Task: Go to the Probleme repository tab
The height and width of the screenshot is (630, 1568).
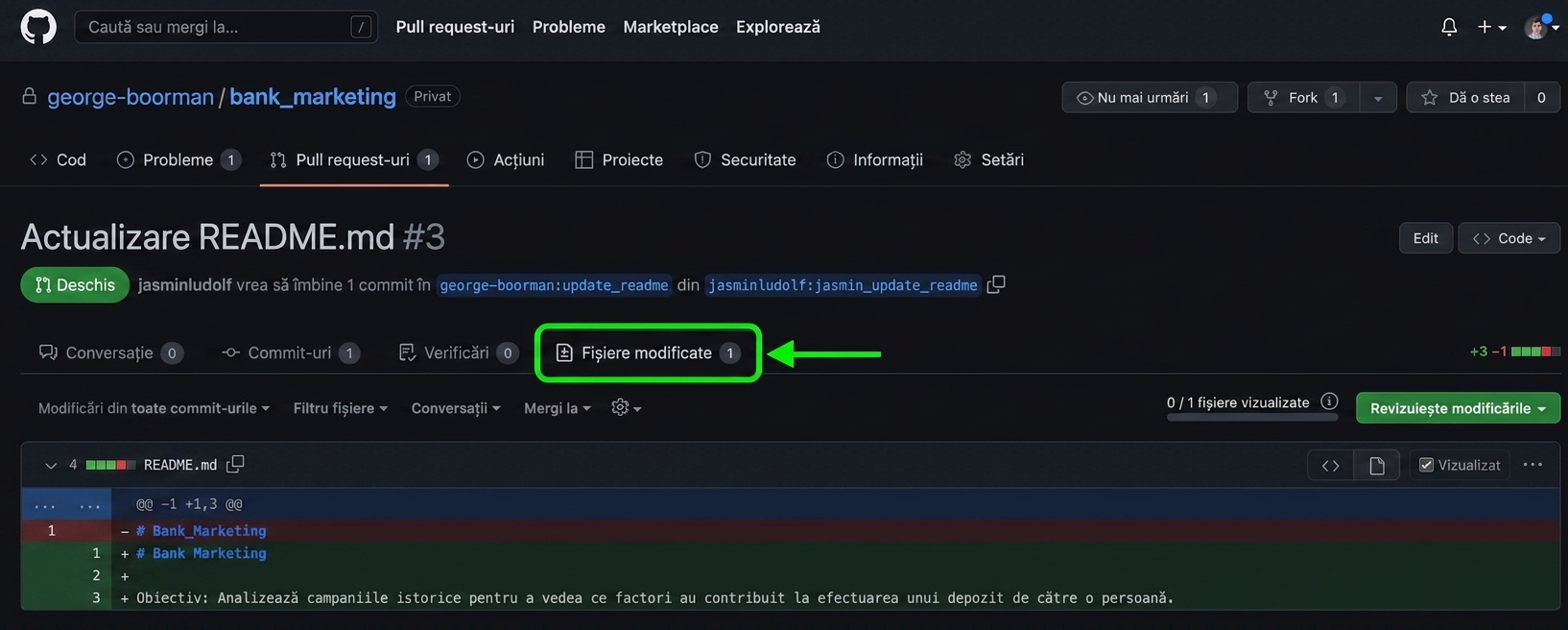Action: coord(178,159)
